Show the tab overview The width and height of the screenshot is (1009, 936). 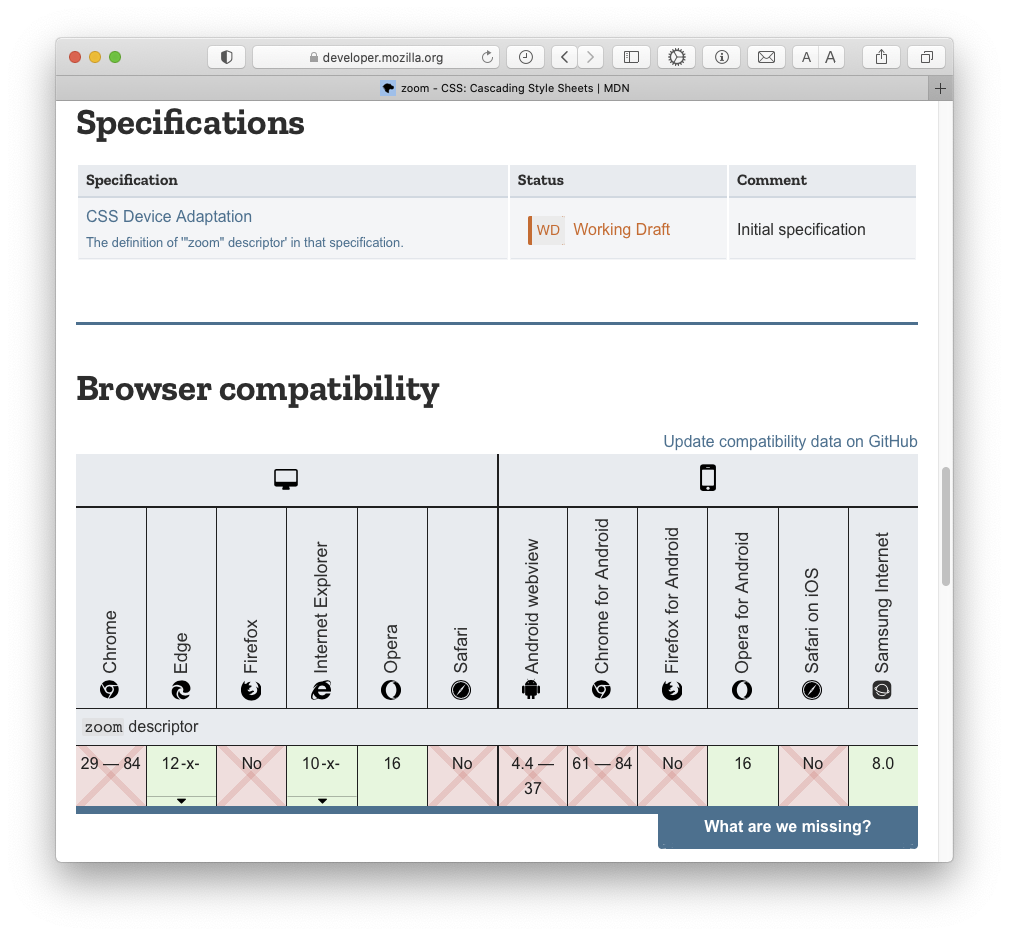(x=927, y=57)
